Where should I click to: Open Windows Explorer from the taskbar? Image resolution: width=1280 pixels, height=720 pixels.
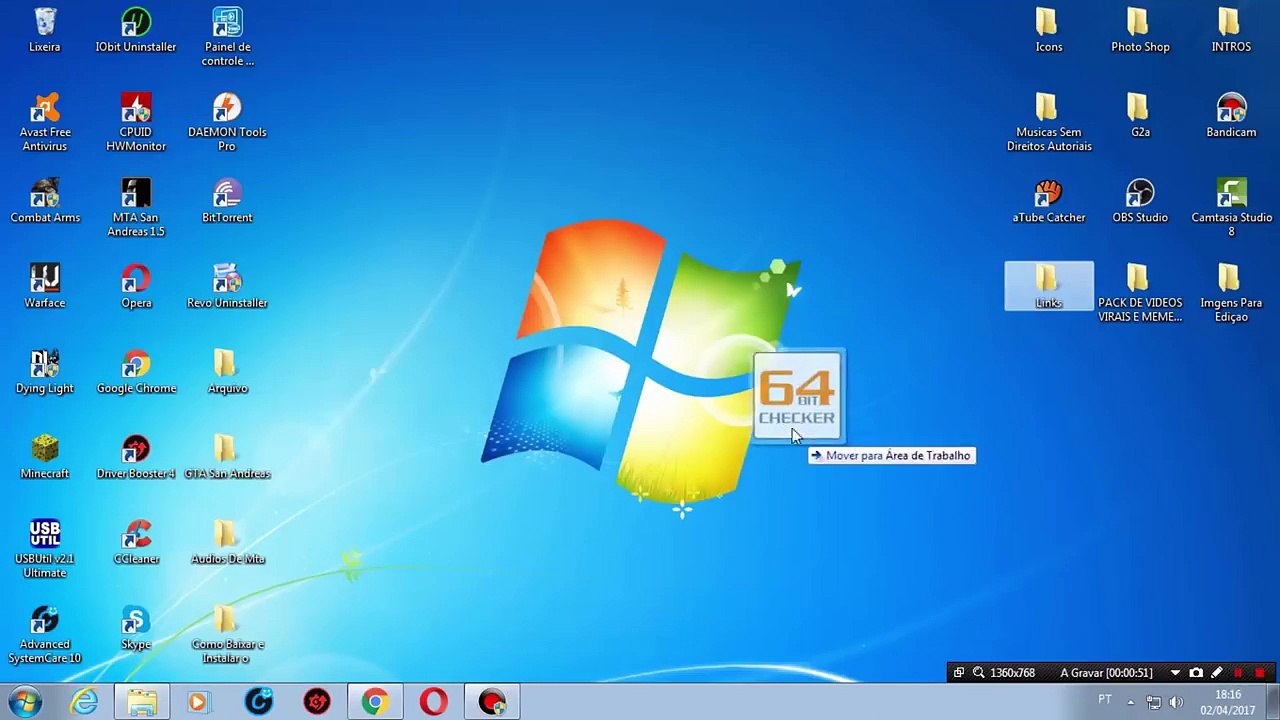point(142,702)
